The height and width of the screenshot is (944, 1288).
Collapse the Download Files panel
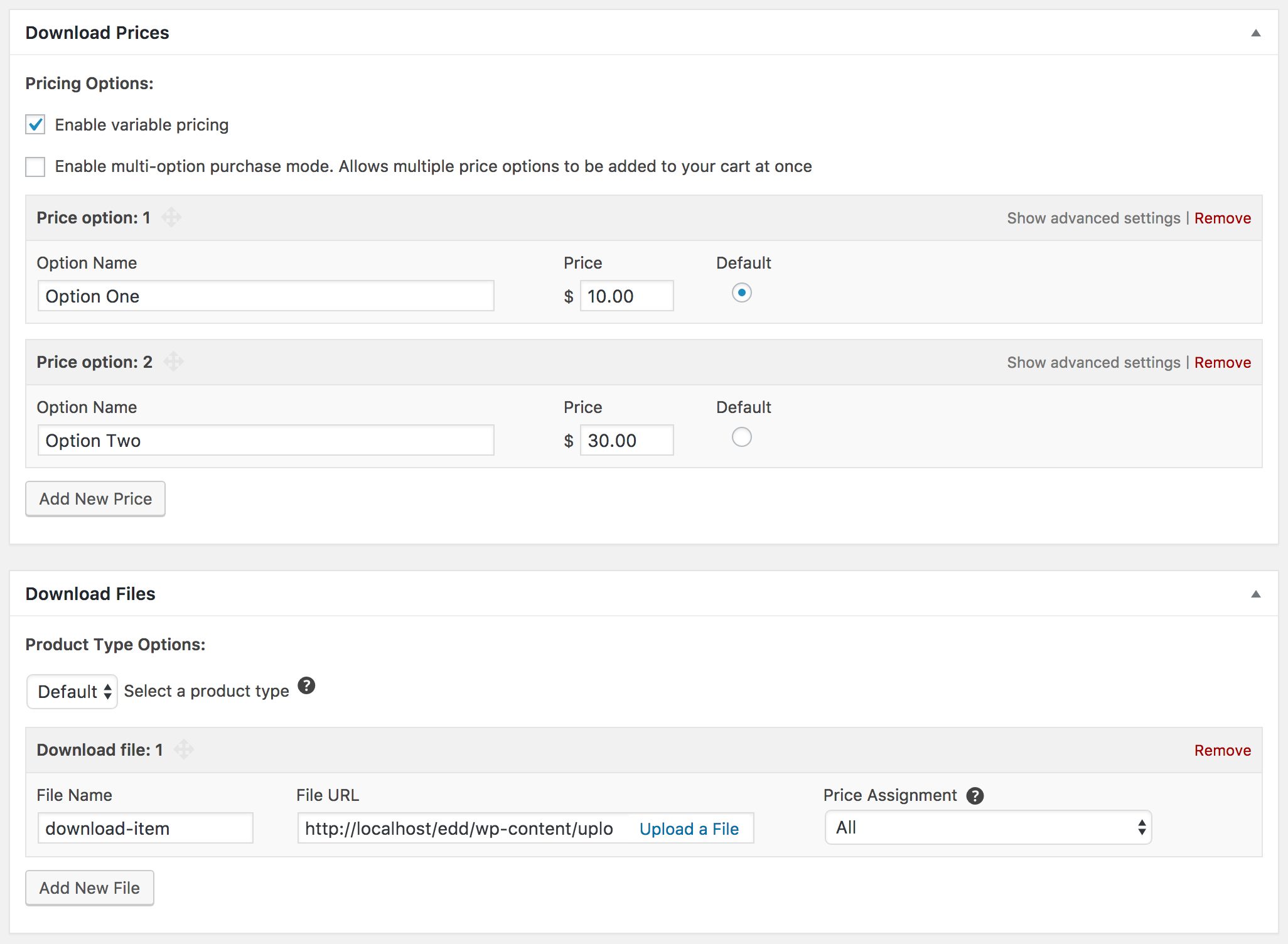point(1255,594)
